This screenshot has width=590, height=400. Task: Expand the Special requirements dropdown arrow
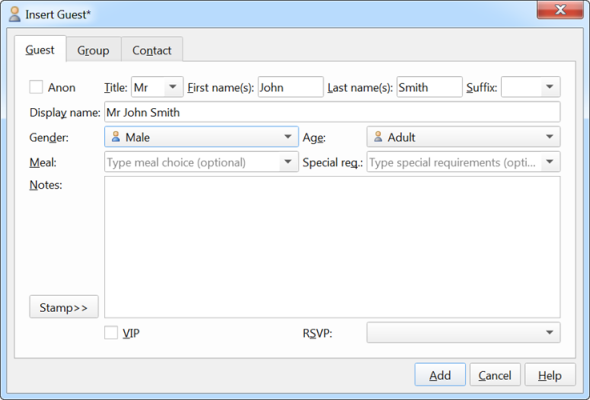550,162
